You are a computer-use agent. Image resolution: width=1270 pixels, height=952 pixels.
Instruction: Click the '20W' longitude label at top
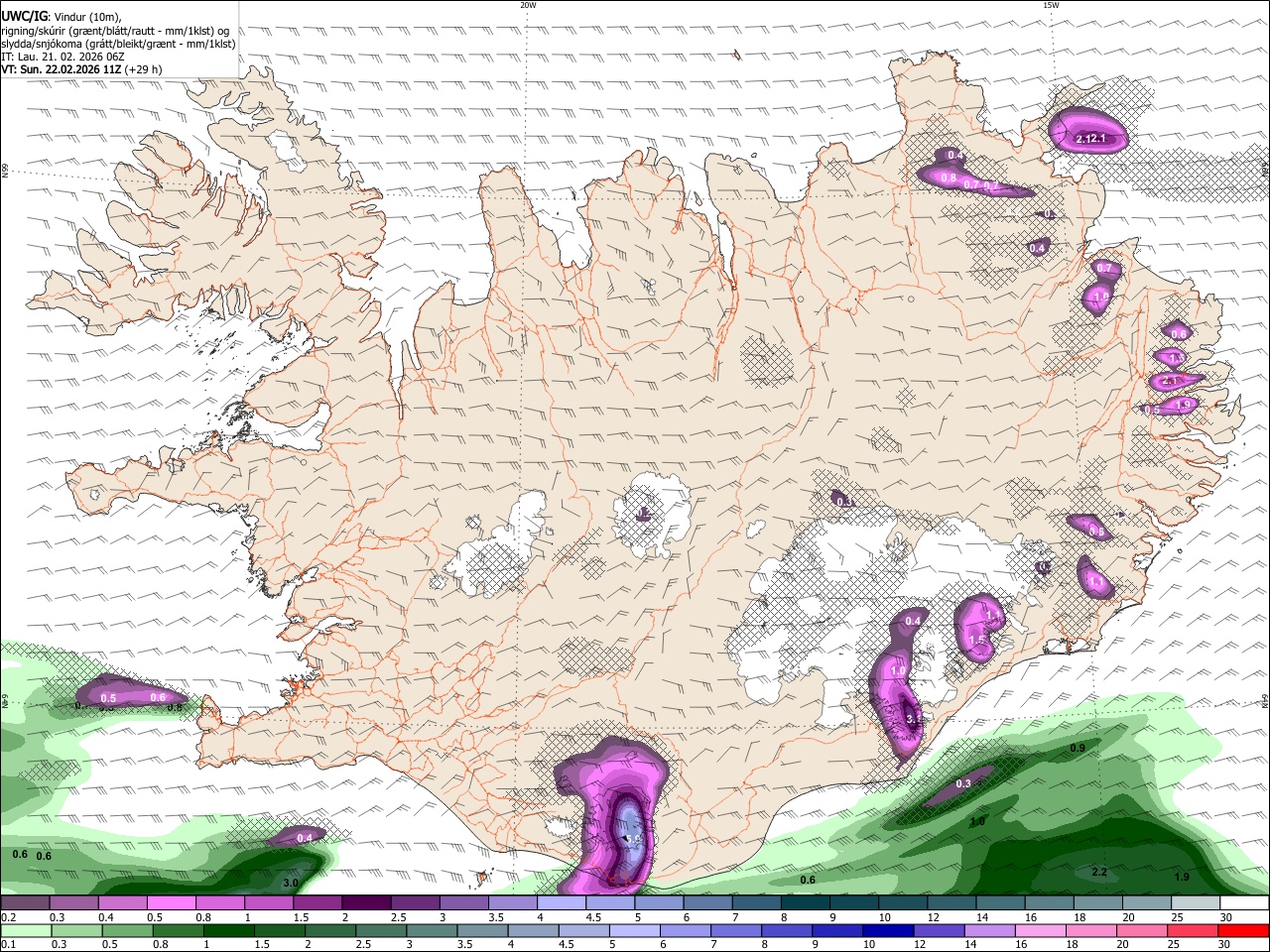click(528, 5)
